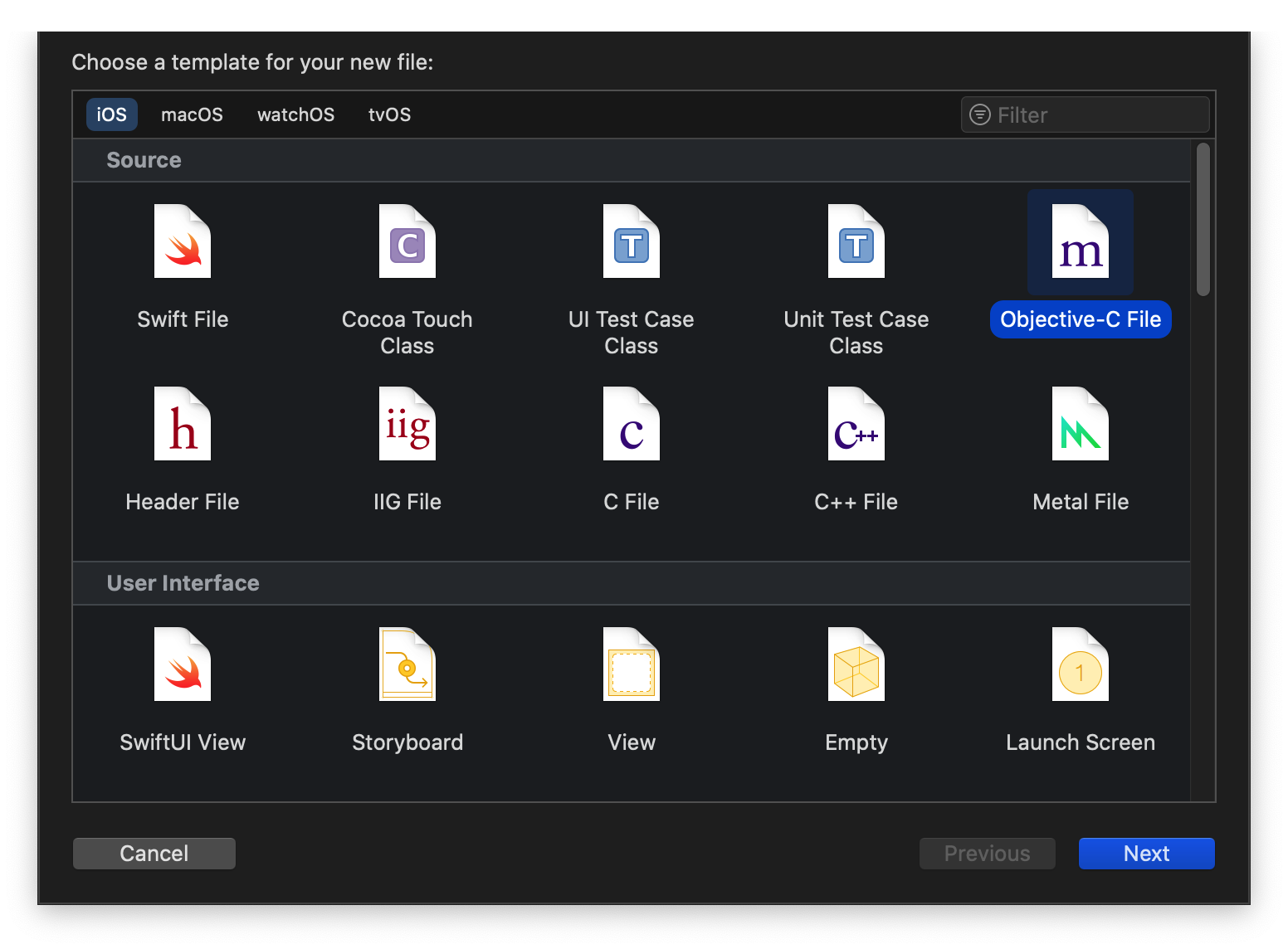Click the "Launch Screen" label
This screenshot has height=949, width=1288.
coord(1081,742)
